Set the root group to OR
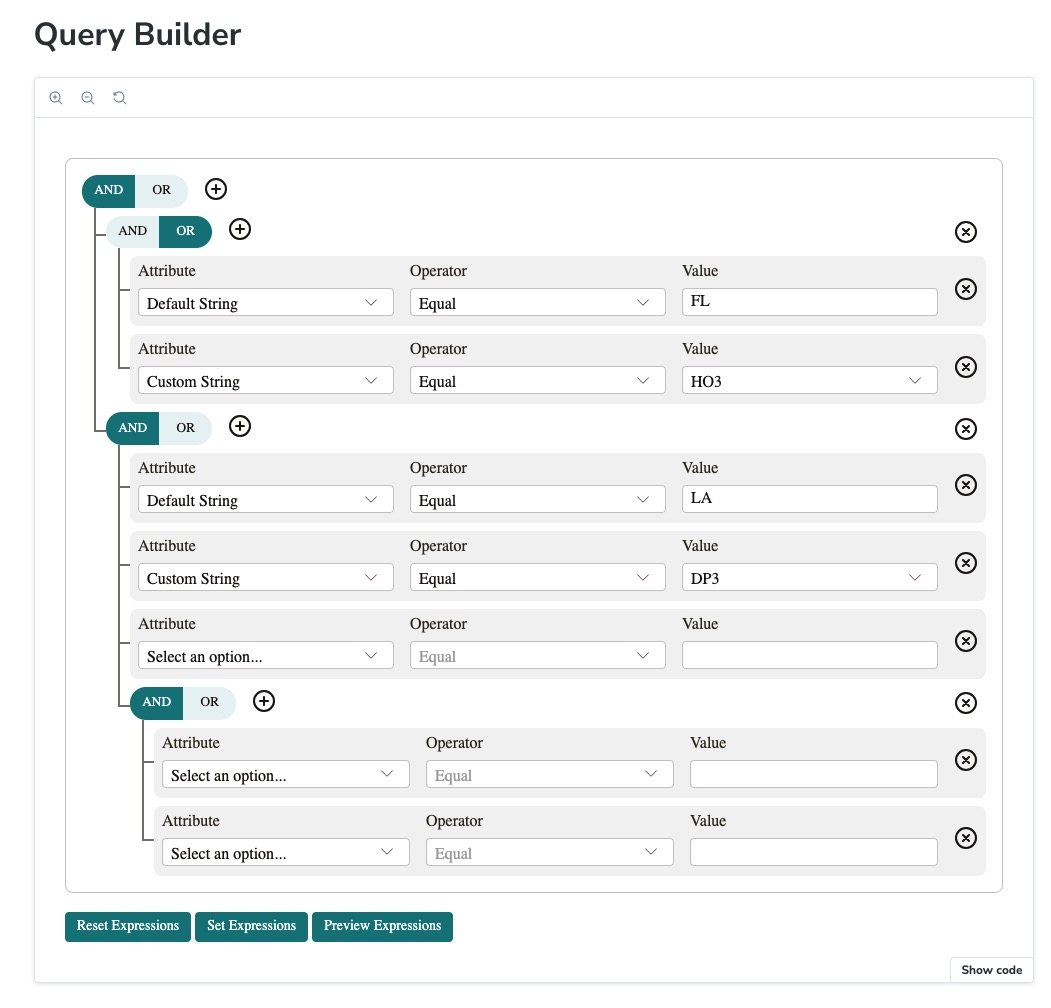This screenshot has width=1051, height=1008. tap(162, 190)
